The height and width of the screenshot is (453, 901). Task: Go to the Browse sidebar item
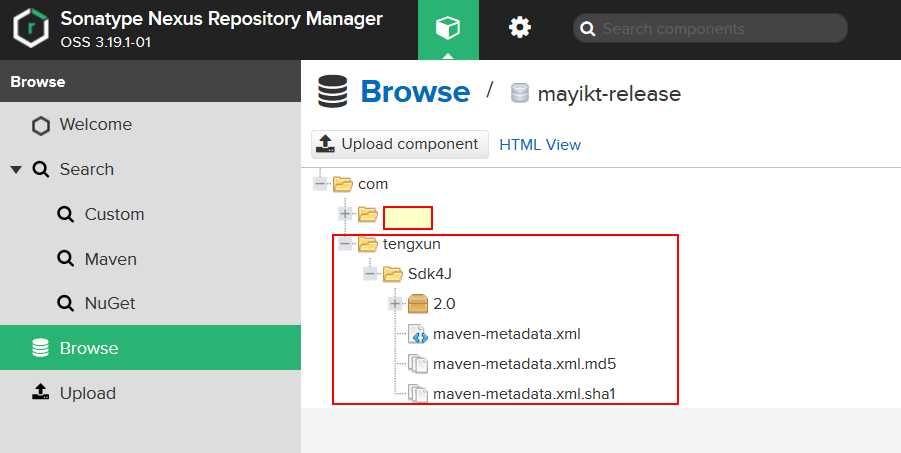(150, 347)
